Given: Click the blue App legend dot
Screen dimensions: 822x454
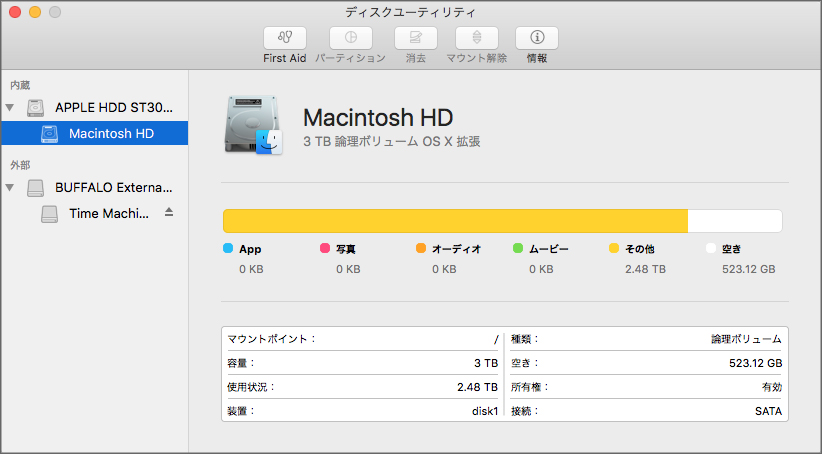Looking at the screenshot, I should click(228, 248).
